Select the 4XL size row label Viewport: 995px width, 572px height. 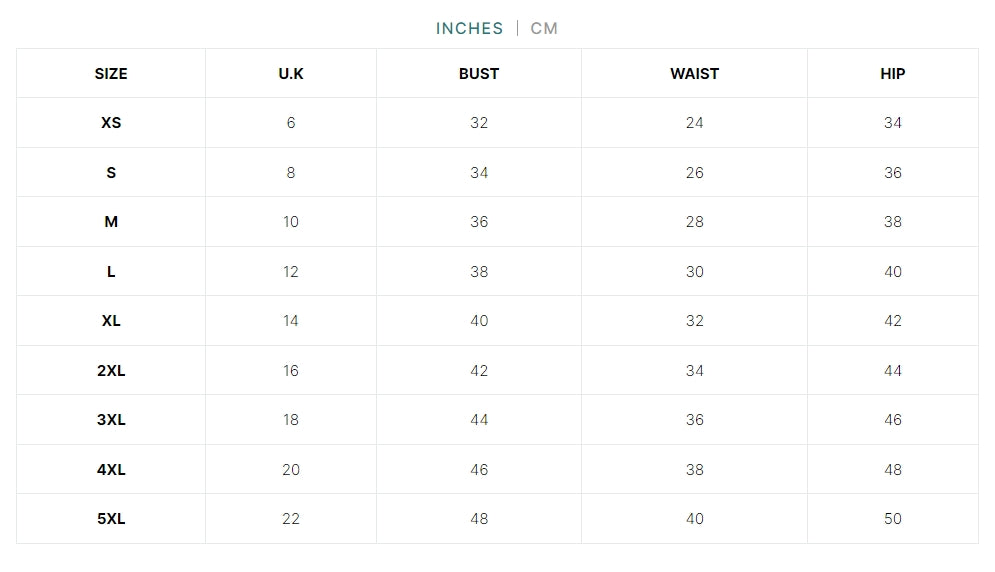(x=111, y=470)
